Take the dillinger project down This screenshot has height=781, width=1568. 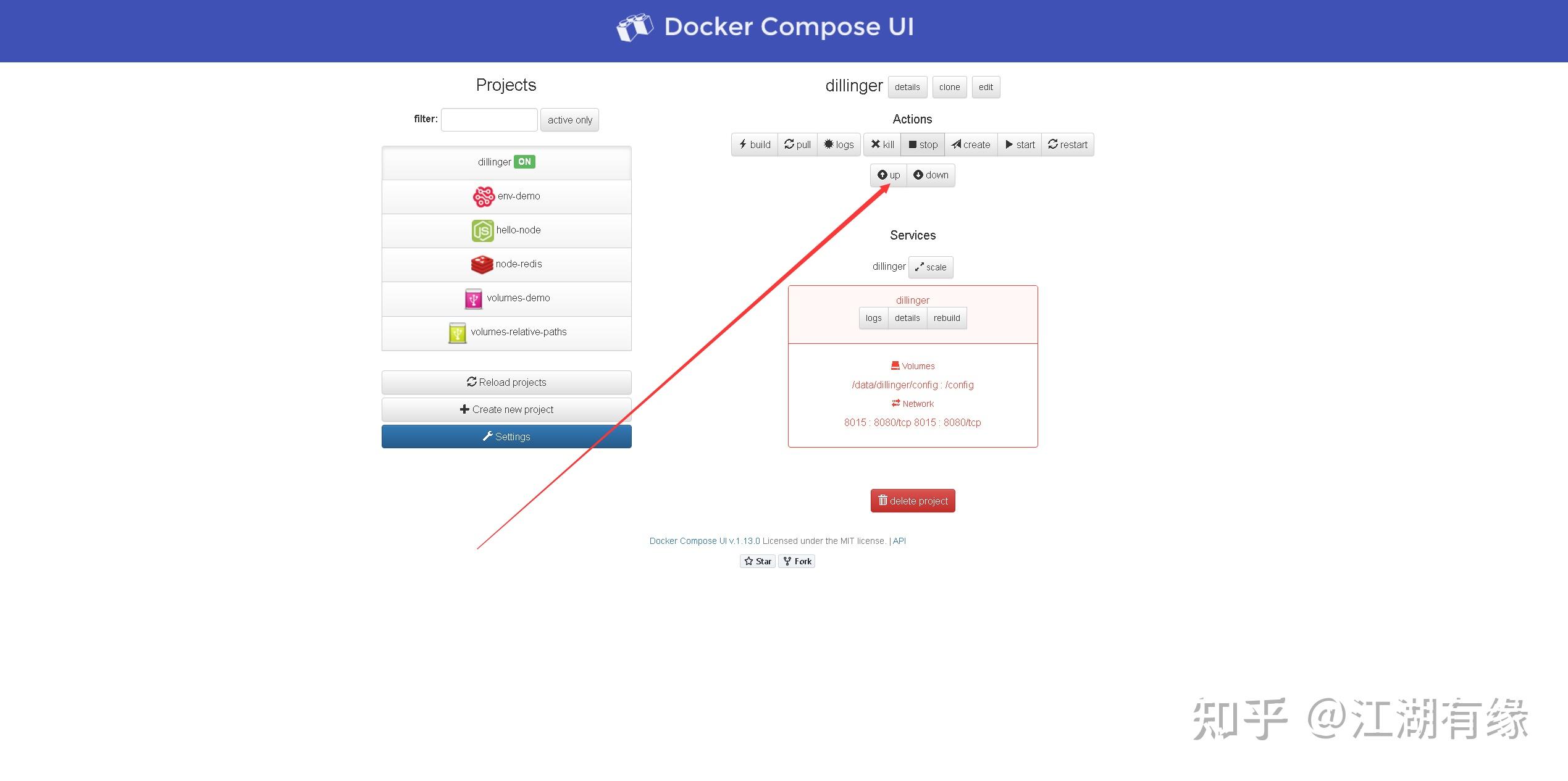coord(931,175)
